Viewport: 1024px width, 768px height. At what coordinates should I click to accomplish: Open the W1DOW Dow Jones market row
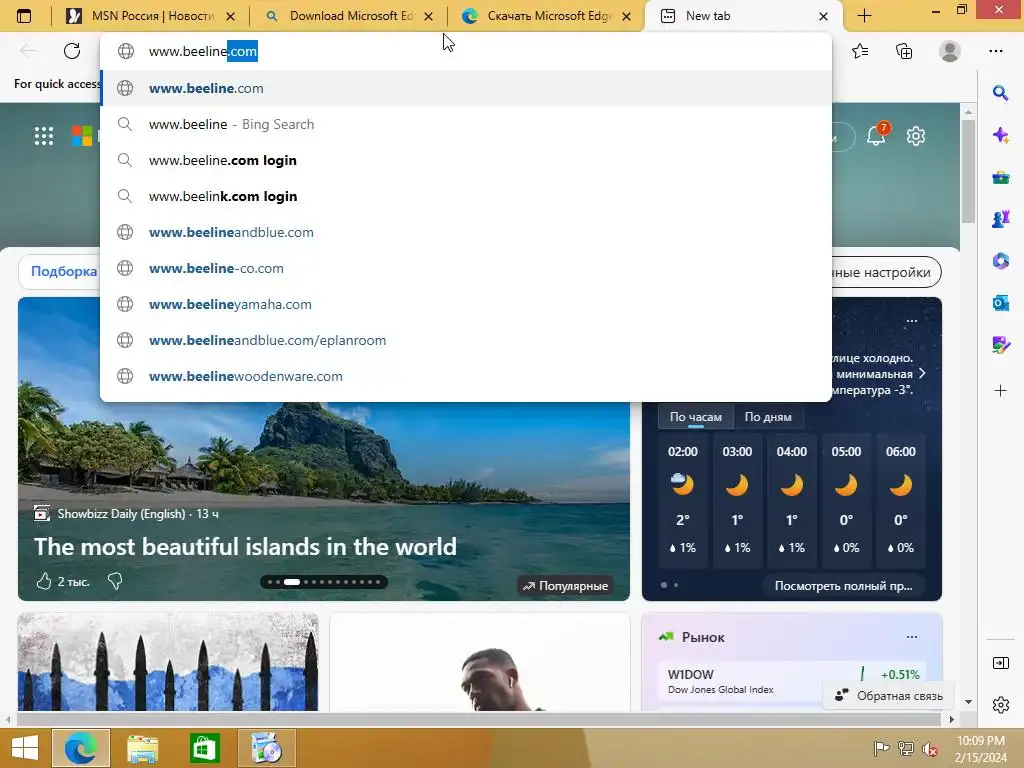click(x=793, y=680)
